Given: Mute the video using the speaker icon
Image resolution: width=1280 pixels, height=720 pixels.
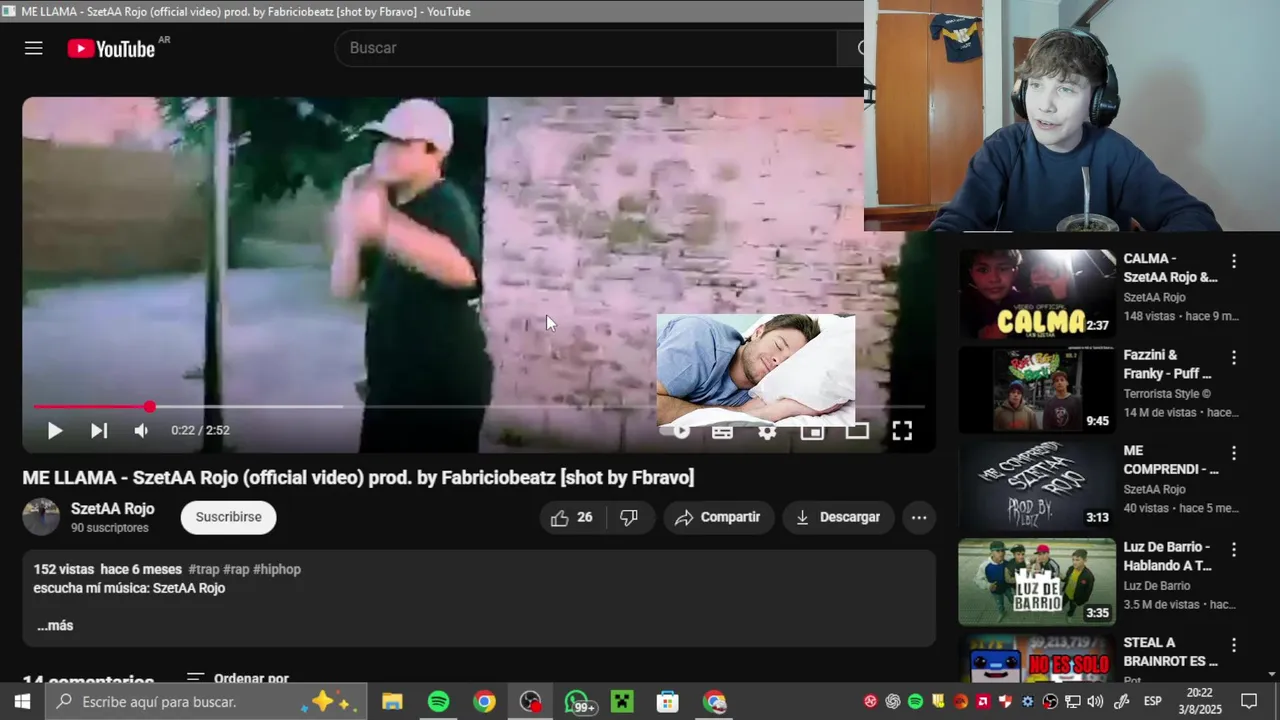Looking at the screenshot, I should point(142,431).
